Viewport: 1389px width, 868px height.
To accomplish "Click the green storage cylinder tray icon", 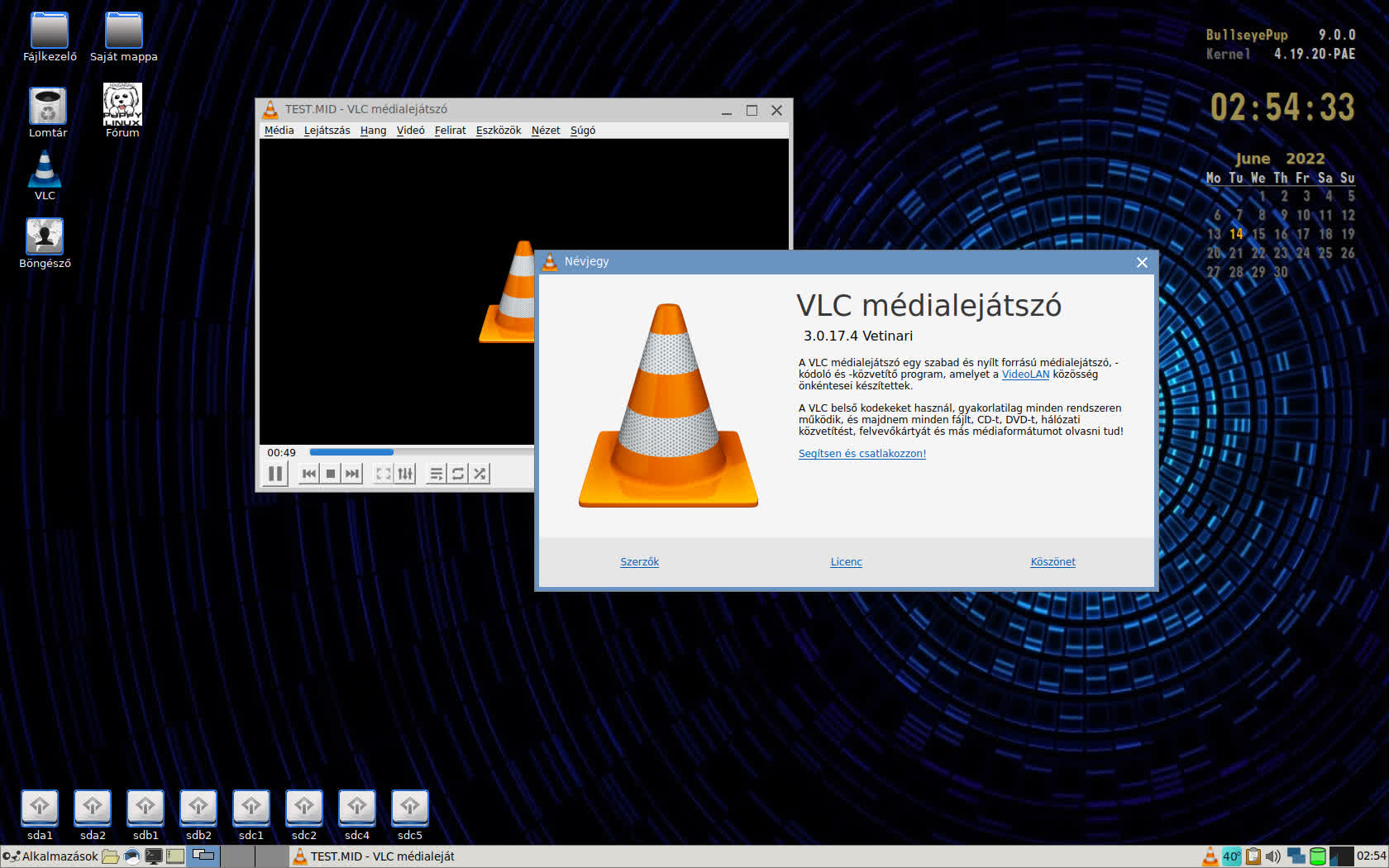I will tap(1318, 856).
